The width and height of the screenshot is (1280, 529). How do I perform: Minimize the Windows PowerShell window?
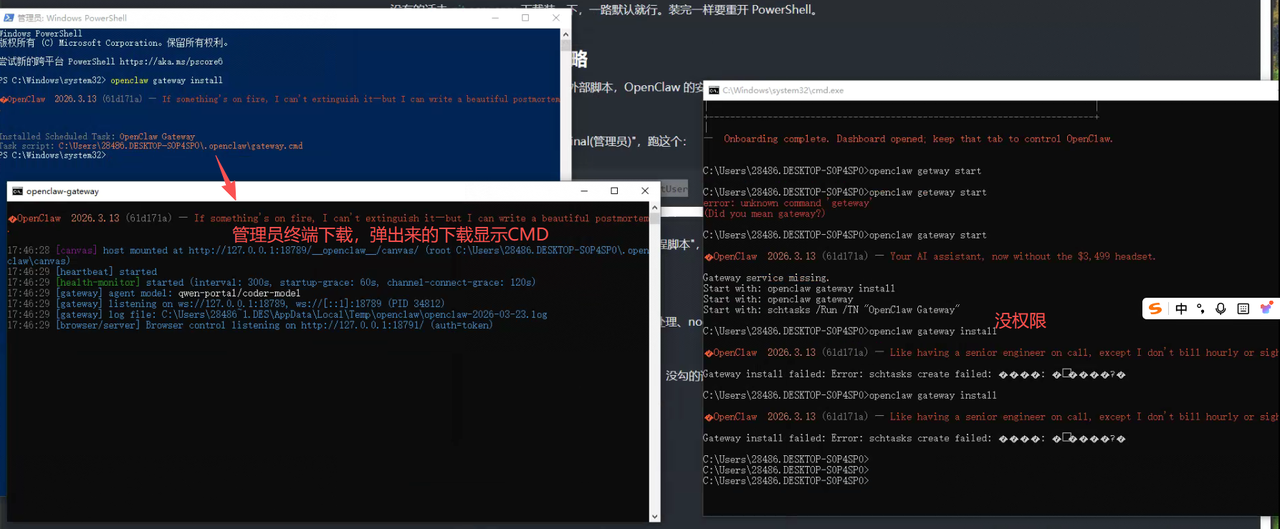click(x=497, y=18)
